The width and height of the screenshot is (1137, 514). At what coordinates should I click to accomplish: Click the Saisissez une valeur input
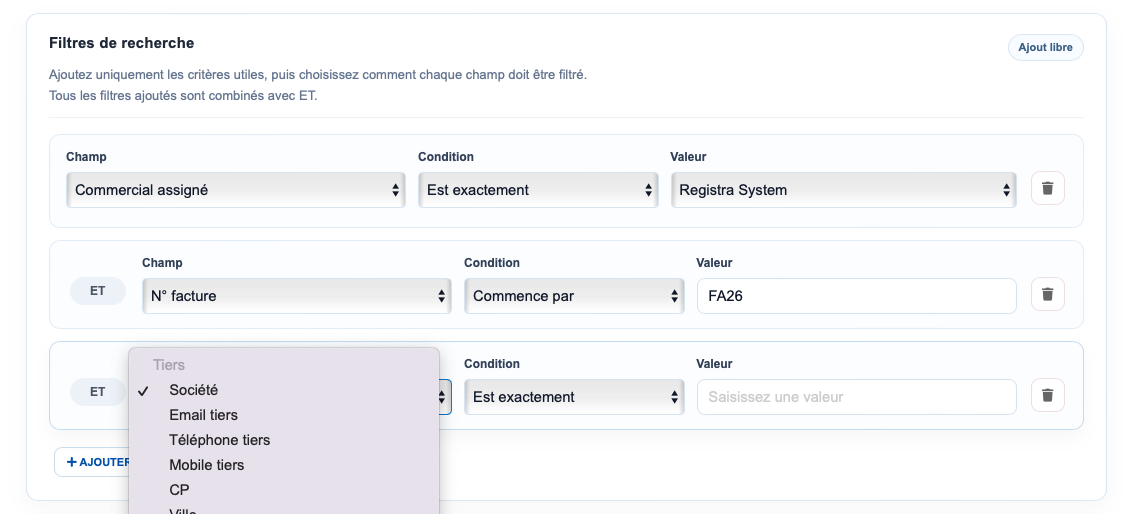tap(856, 397)
